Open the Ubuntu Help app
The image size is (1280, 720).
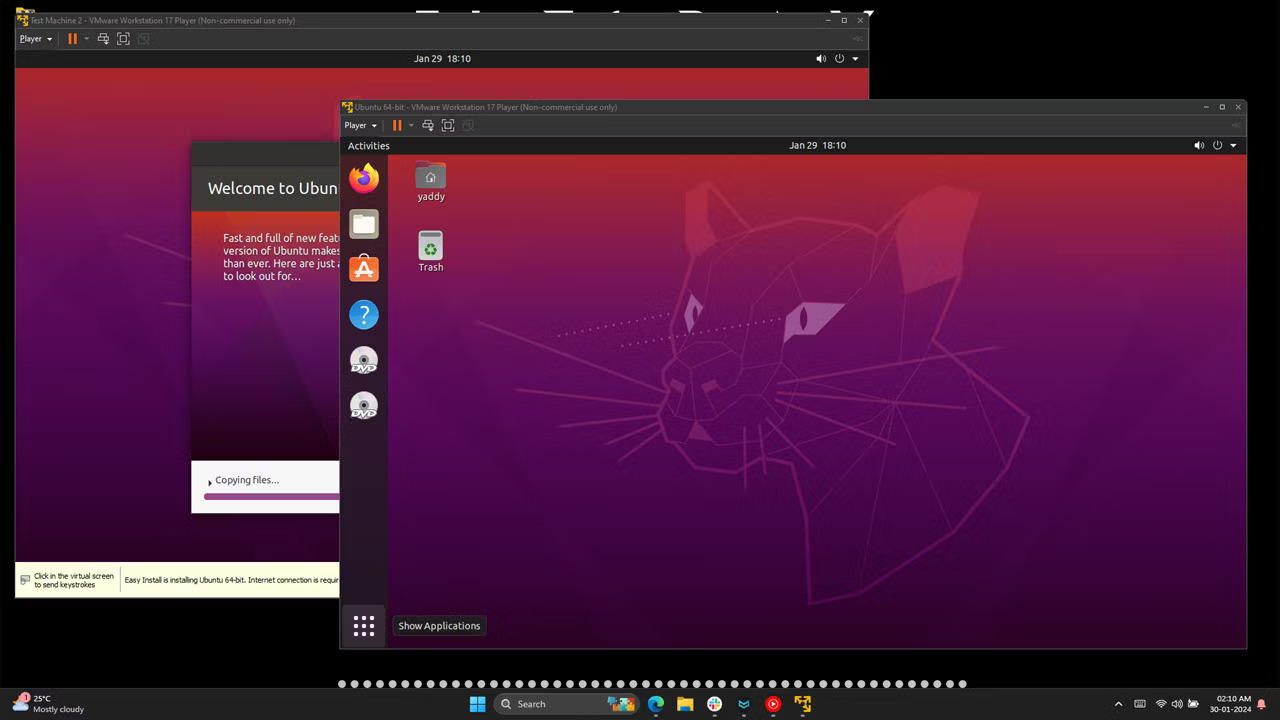[x=363, y=314]
